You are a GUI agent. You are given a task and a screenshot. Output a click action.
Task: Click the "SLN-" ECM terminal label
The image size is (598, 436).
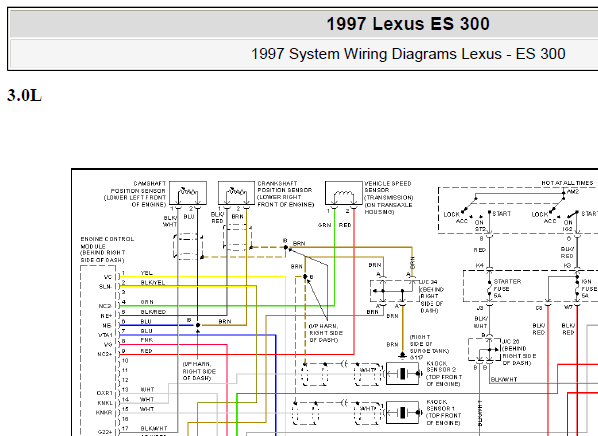106,286
